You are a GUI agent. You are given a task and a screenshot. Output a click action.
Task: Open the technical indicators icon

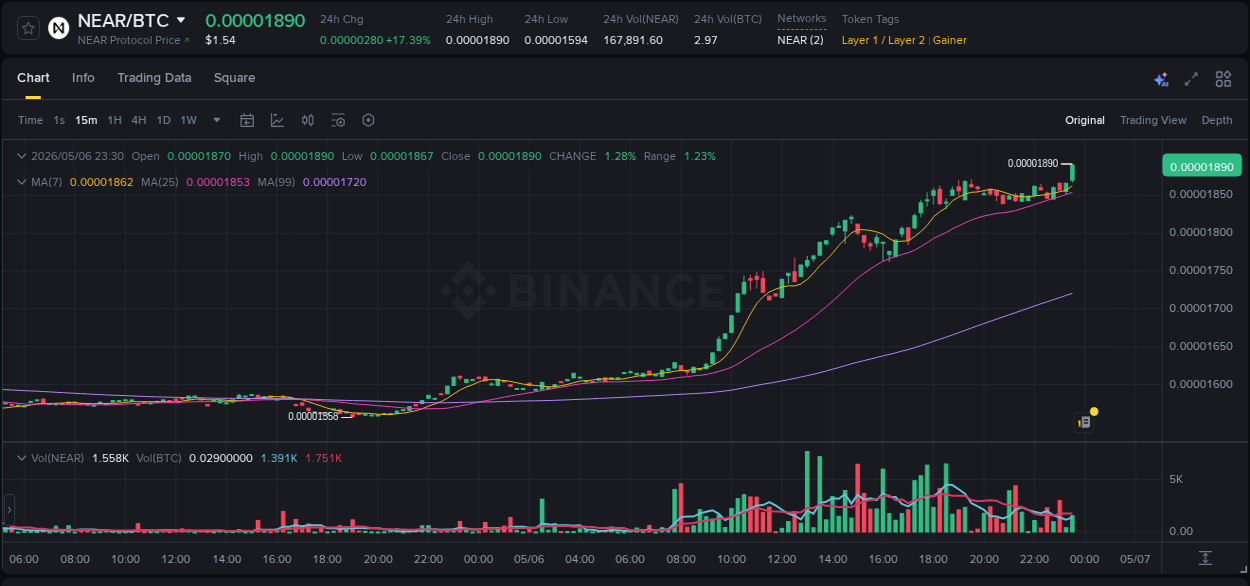[x=277, y=120]
